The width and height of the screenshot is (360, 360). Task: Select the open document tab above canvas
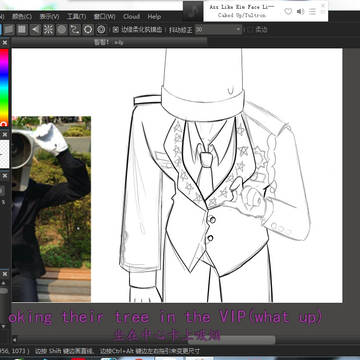(x=109, y=42)
